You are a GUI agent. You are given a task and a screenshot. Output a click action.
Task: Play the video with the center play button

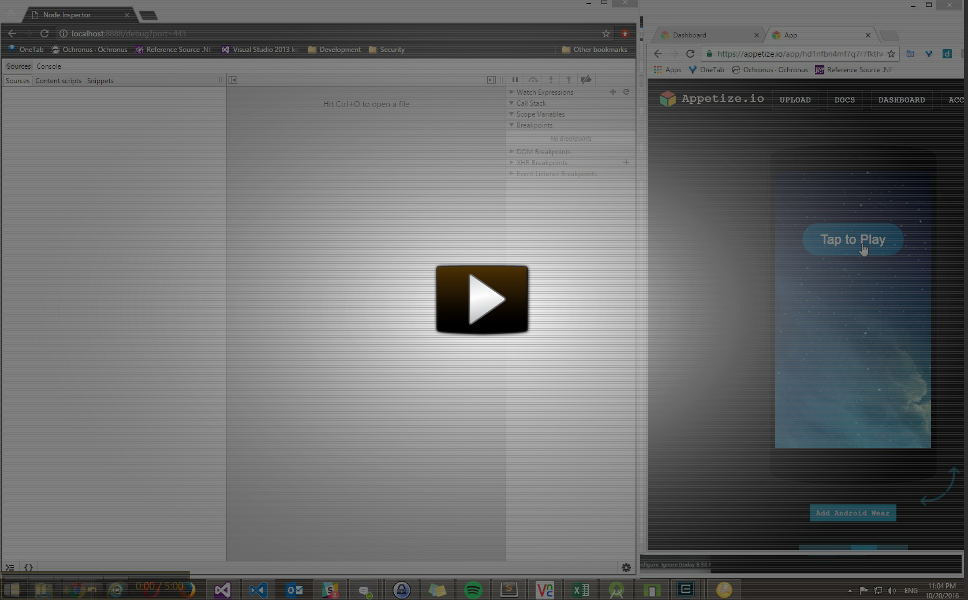pos(482,299)
